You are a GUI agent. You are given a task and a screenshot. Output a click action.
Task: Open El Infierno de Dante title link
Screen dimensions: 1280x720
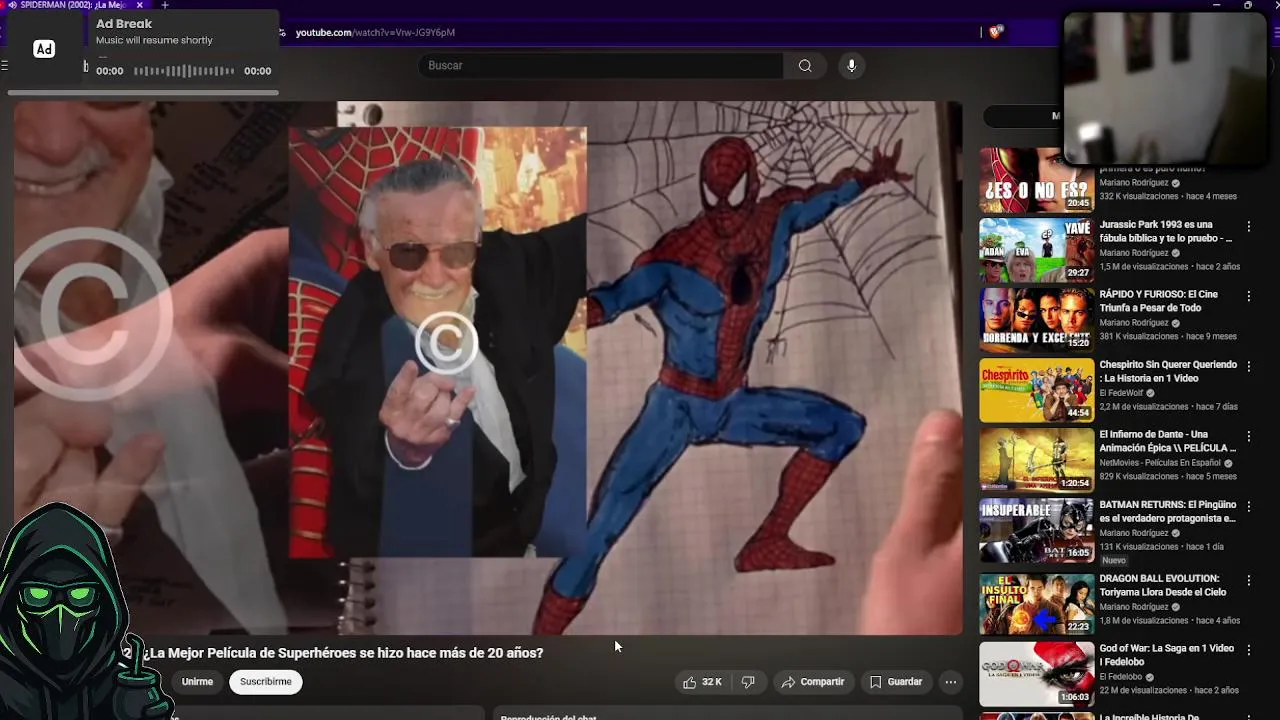point(1168,442)
